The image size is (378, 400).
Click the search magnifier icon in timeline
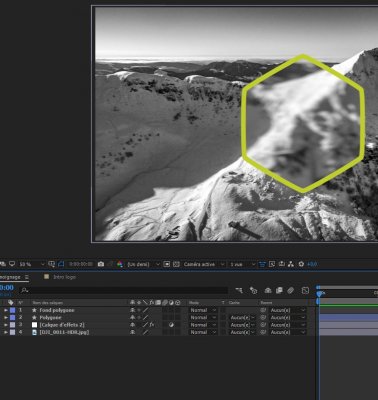click(x=24, y=291)
